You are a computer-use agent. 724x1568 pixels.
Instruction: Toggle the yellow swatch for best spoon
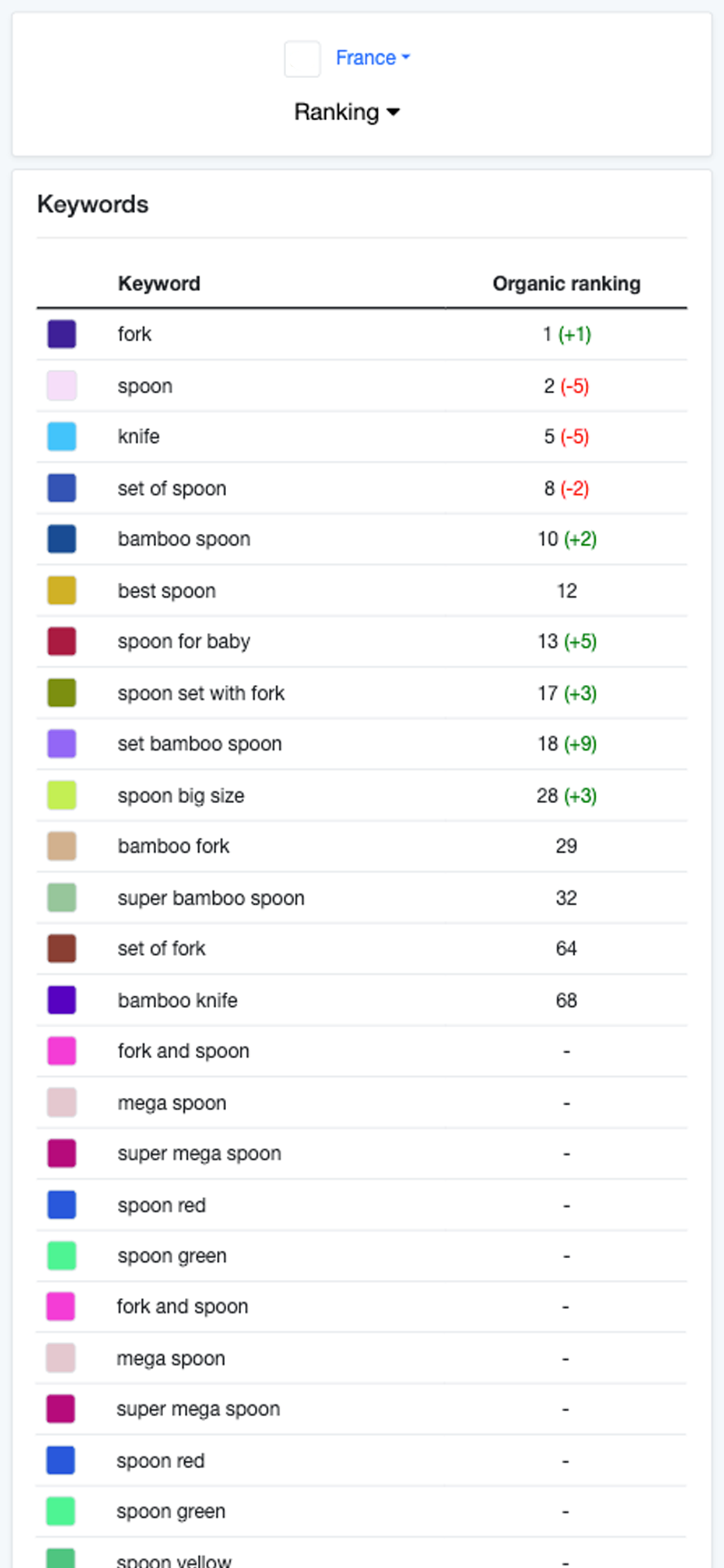coord(61,590)
